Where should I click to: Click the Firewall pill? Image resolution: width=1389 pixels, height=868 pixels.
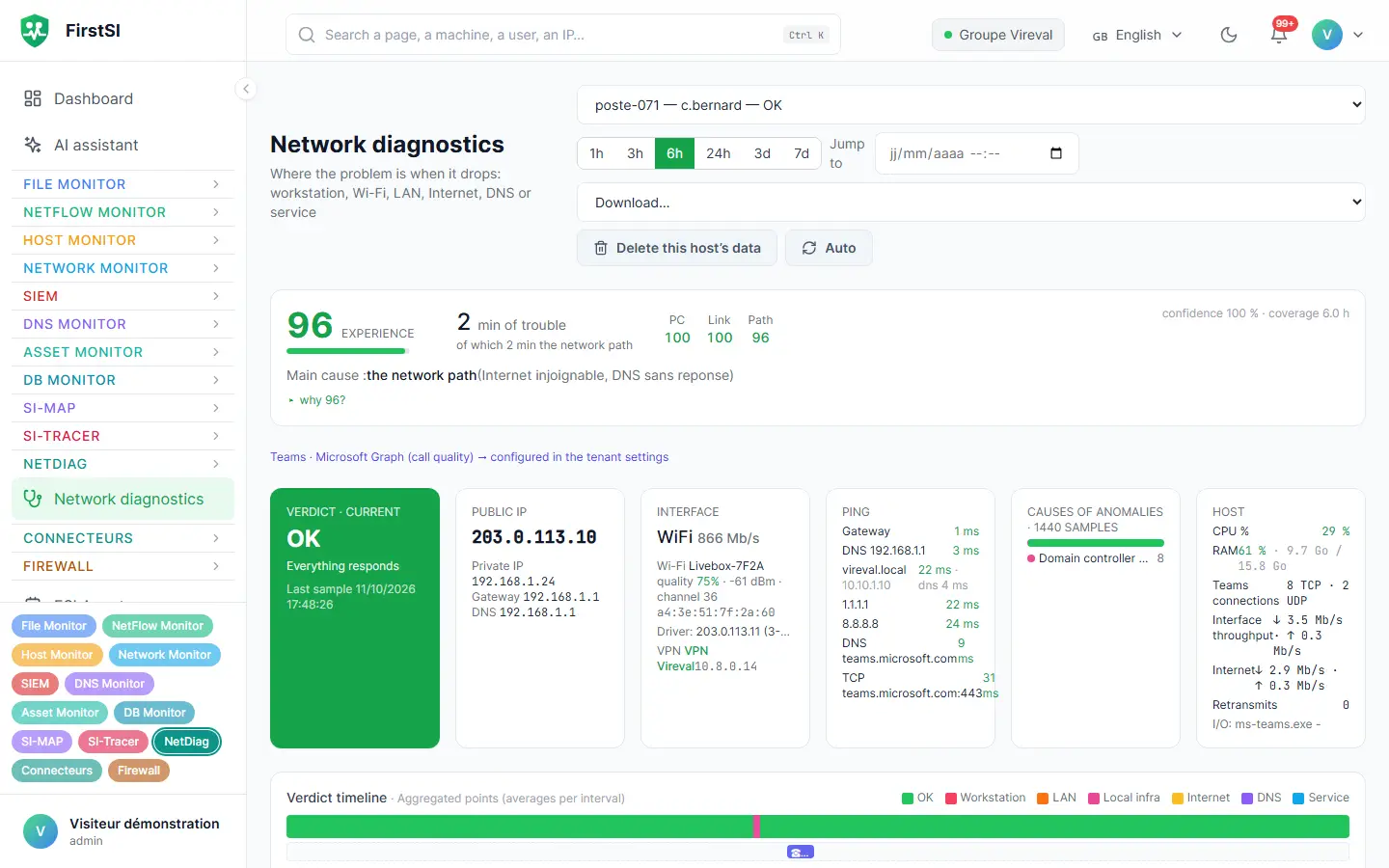tap(139, 771)
